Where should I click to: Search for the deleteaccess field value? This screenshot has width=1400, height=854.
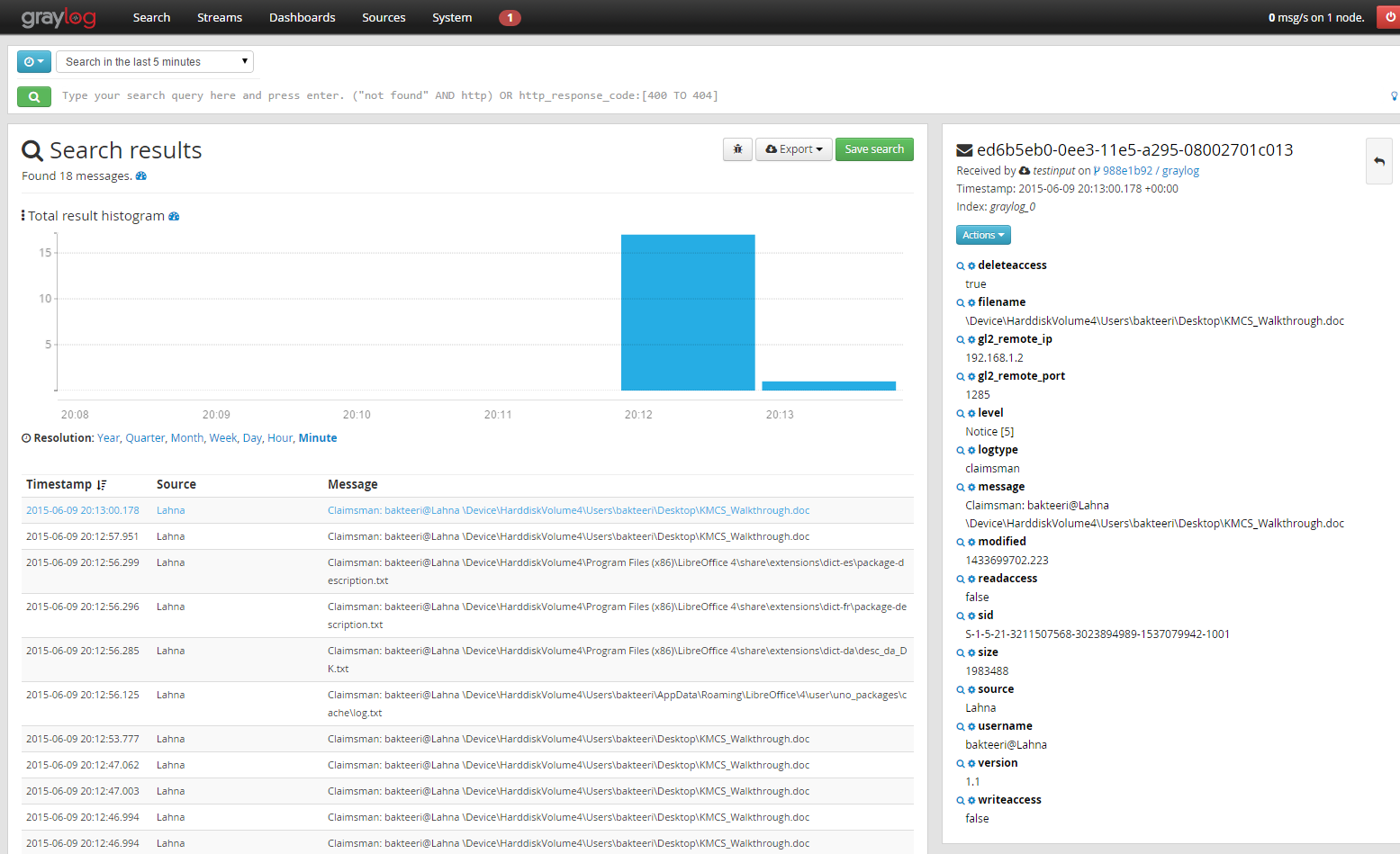click(x=961, y=266)
